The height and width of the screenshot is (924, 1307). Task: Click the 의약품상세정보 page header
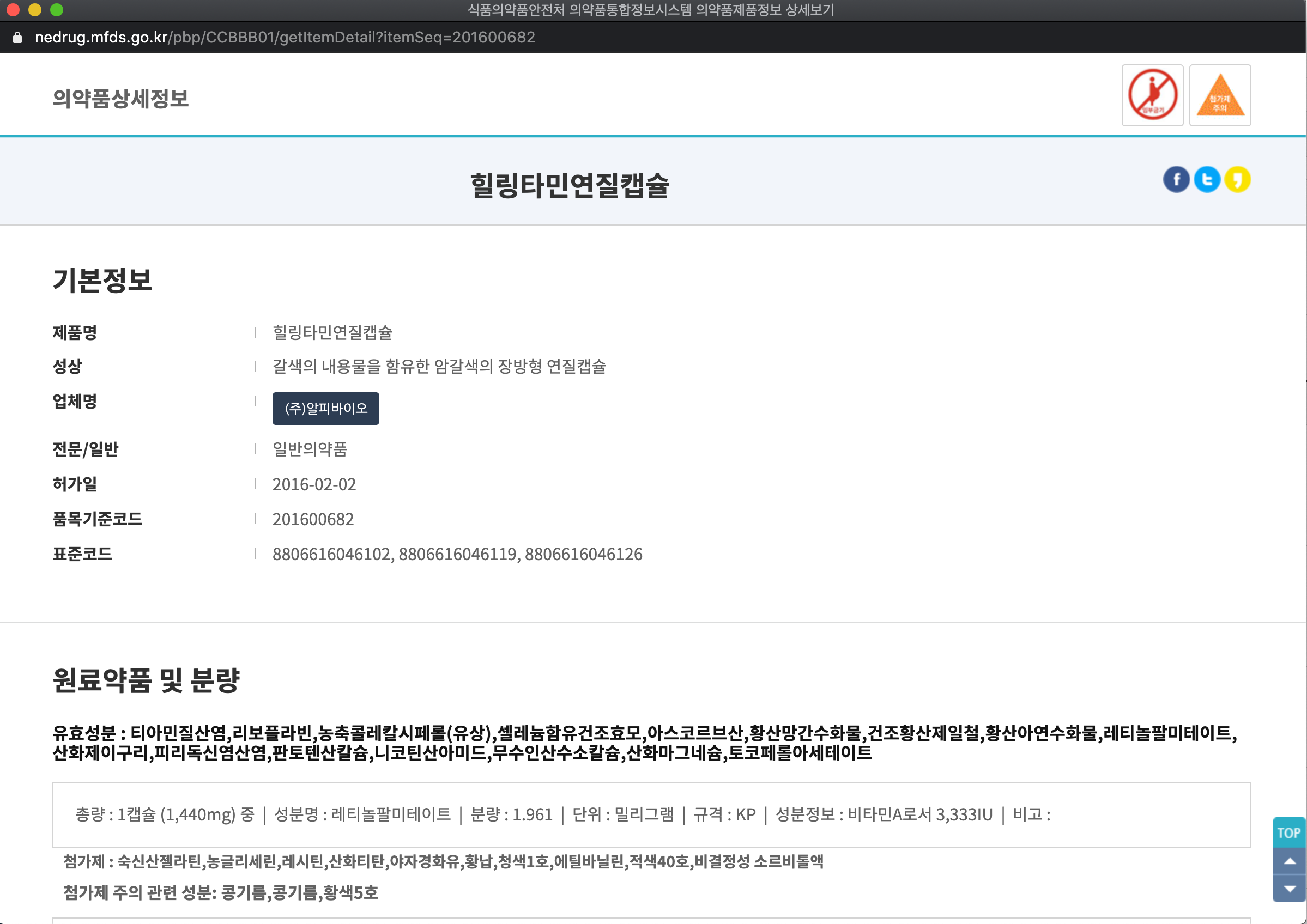click(120, 99)
